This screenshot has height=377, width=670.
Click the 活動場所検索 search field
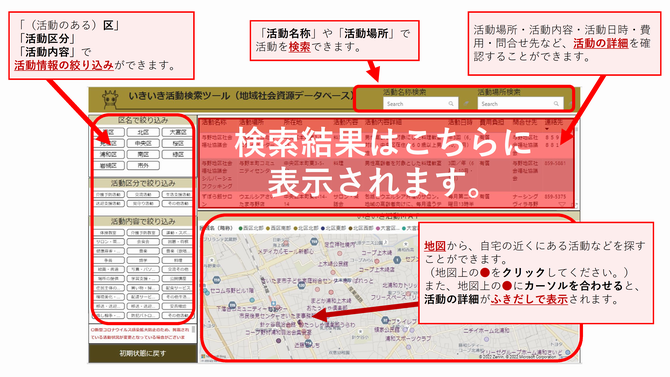click(x=520, y=103)
